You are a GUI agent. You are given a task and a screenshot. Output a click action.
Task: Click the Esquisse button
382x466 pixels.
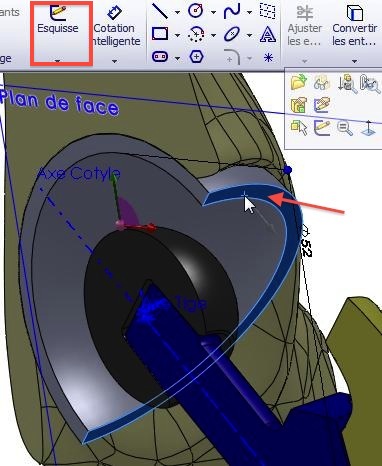point(58,19)
